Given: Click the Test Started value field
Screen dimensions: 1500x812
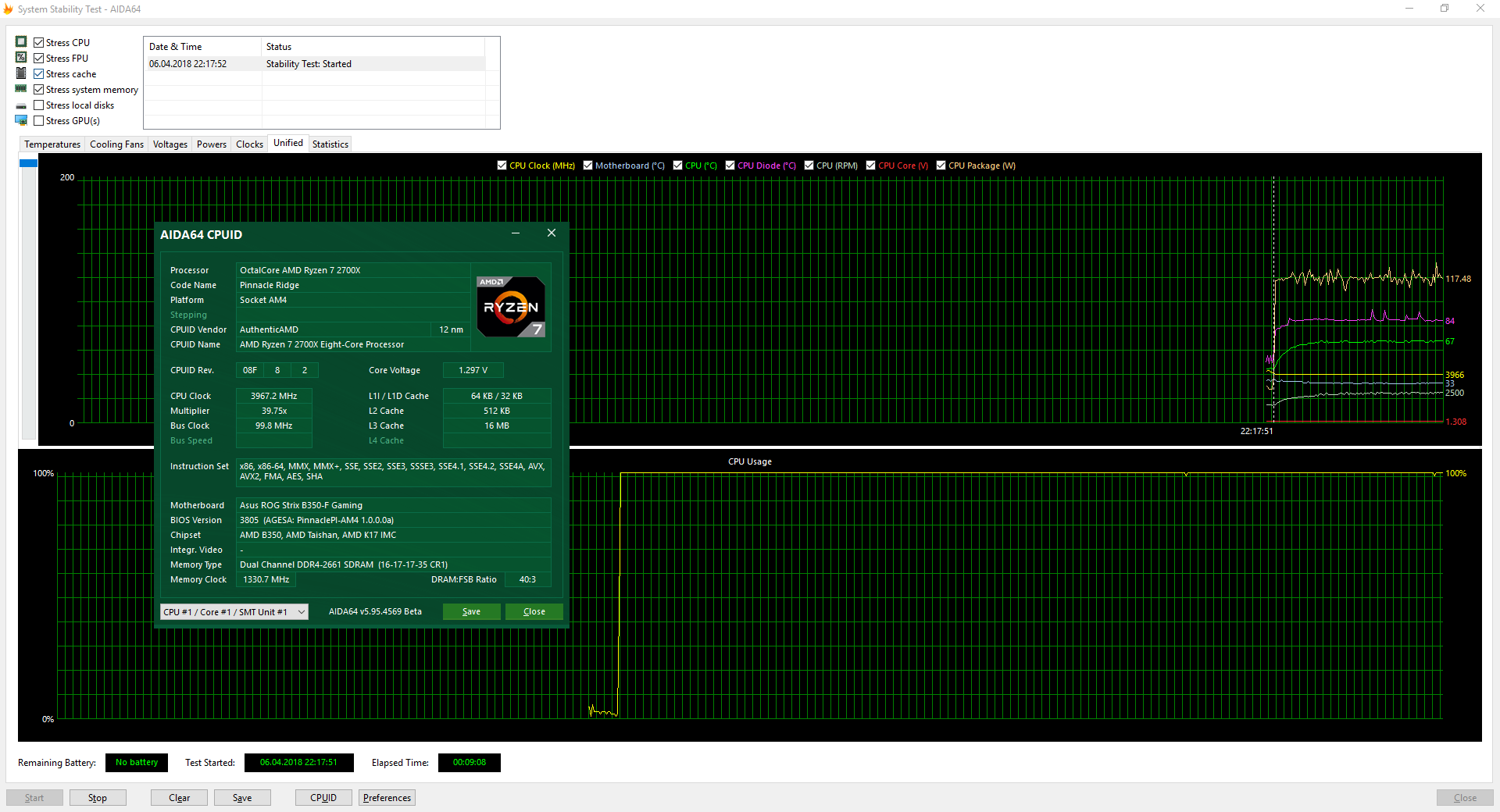Looking at the screenshot, I should point(299,763).
